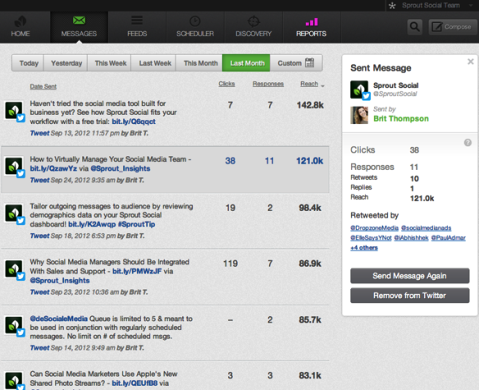Click the help question mark icon
This screenshot has width=479, height=390.
[468, 143]
